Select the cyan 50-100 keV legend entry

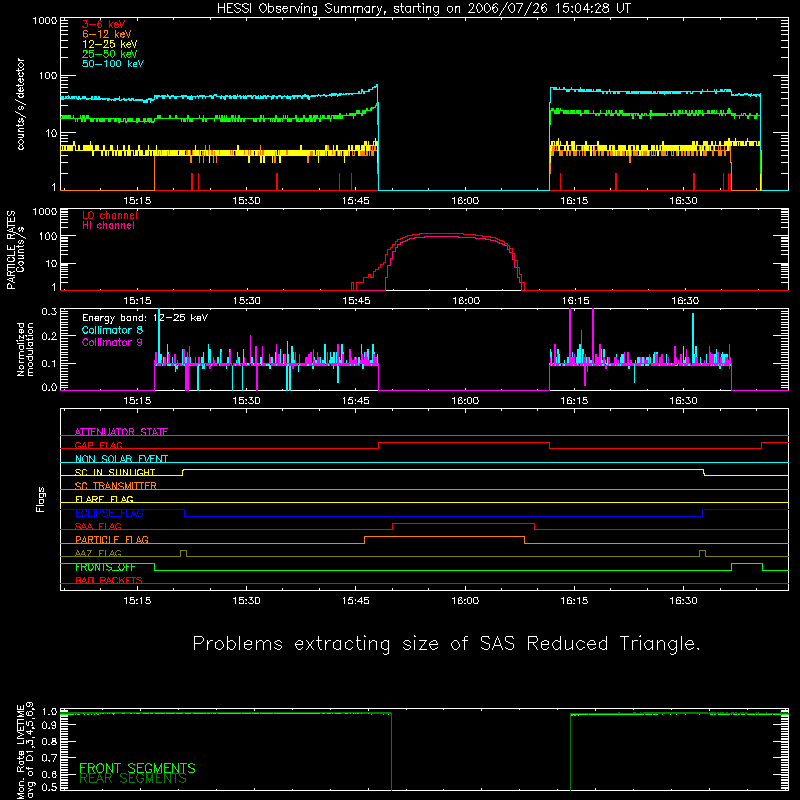pyautogui.click(x=113, y=64)
